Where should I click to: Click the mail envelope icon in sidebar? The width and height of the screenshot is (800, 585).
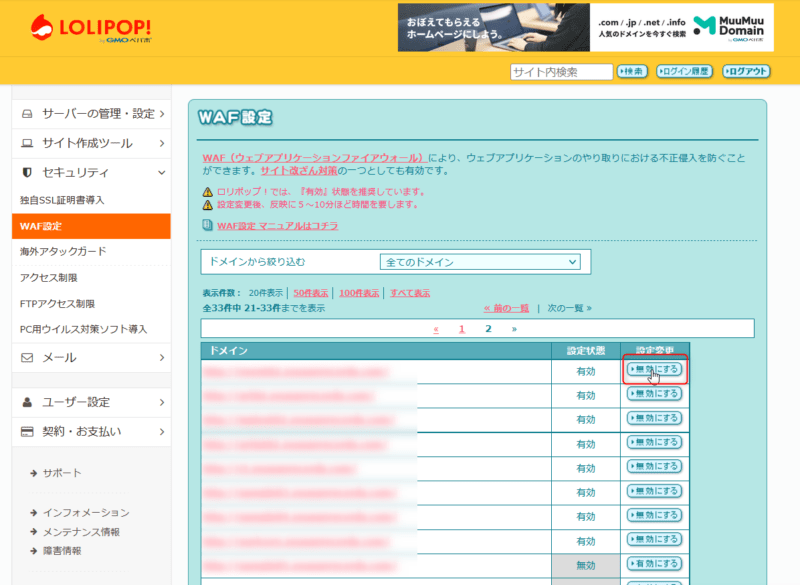27,357
